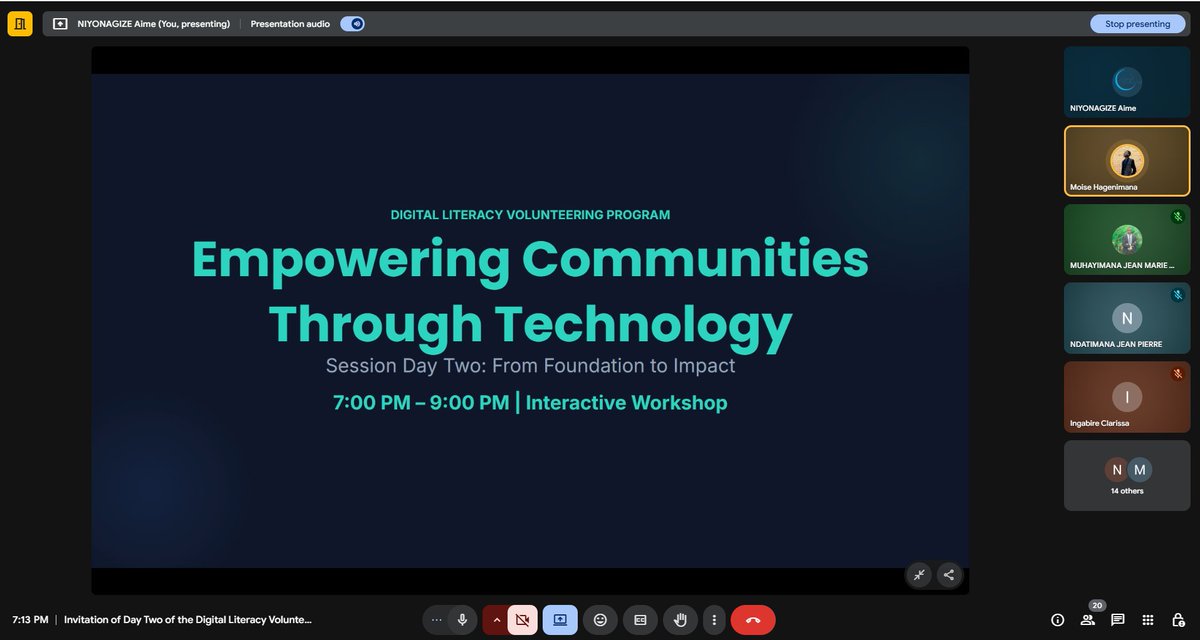This screenshot has width=1200, height=640.
Task: Click the I avatar in Ingabire tile
Action: [1127, 397]
